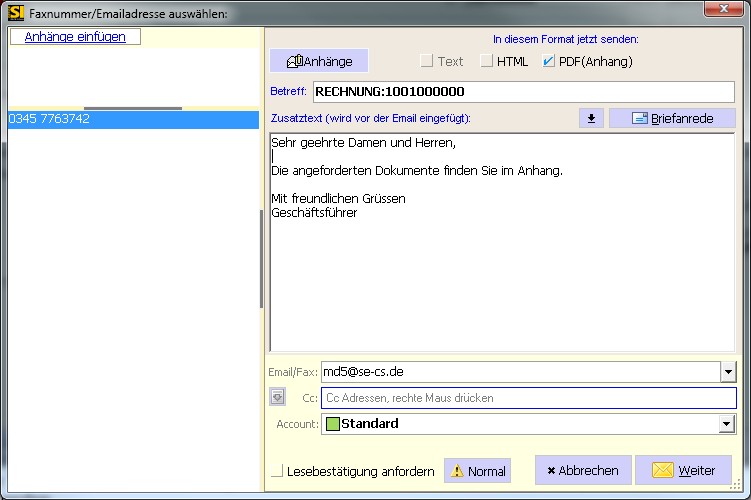
Task: Click the download arrow icon beside Briefanrede
Action: 592,118
